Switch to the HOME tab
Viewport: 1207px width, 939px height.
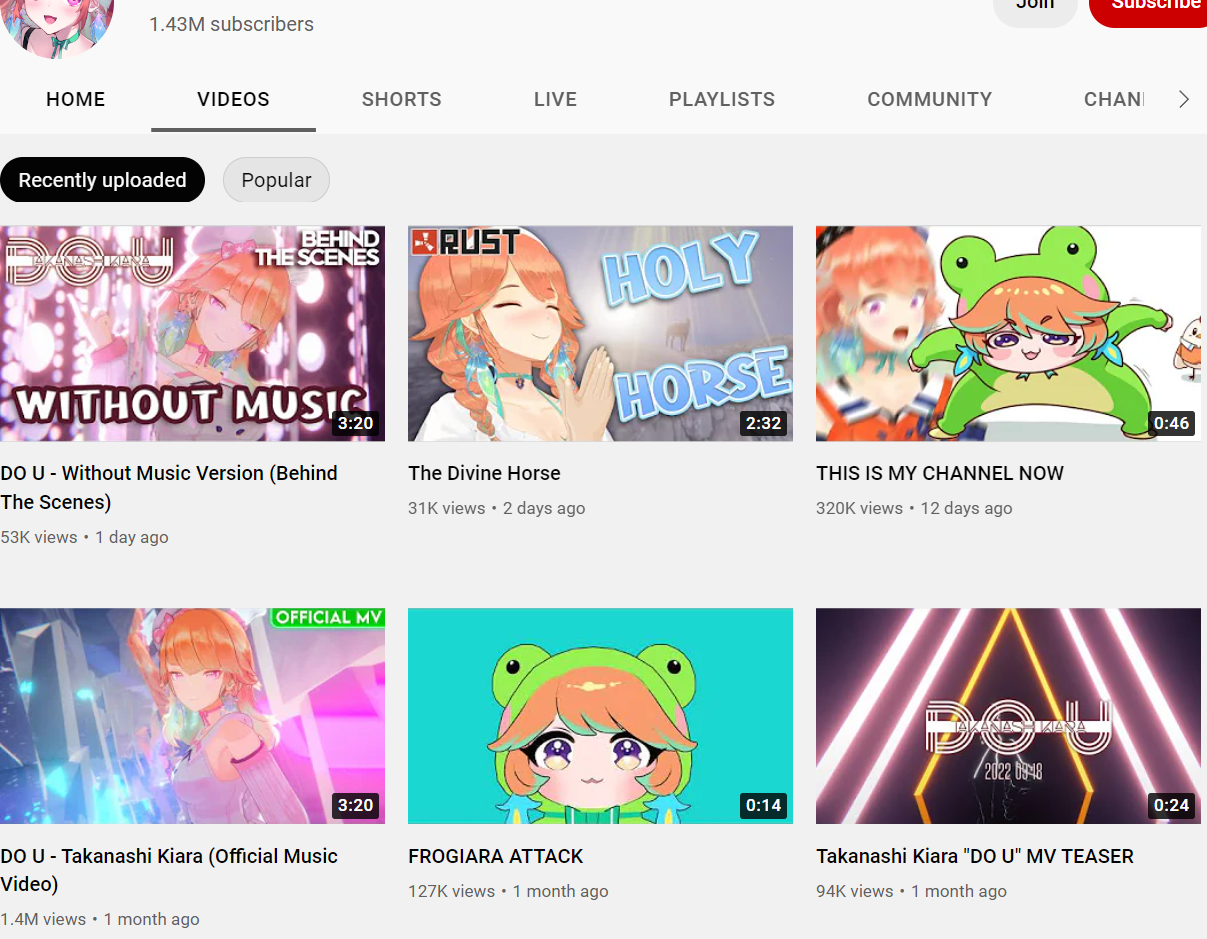click(x=76, y=99)
